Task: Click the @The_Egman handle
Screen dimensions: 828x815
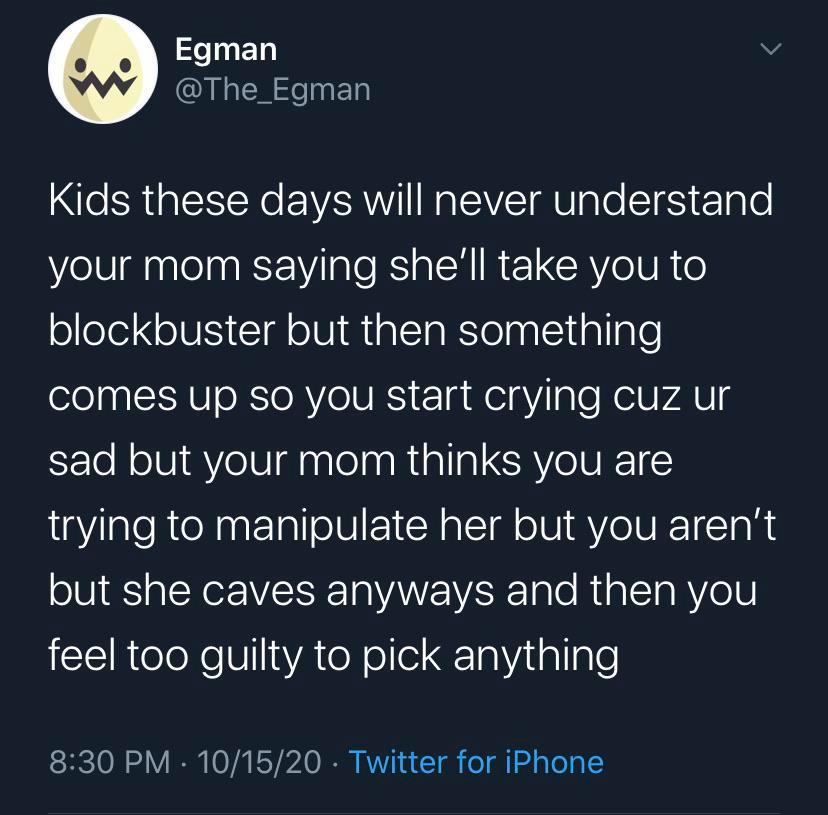Action: tap(272, 90)
